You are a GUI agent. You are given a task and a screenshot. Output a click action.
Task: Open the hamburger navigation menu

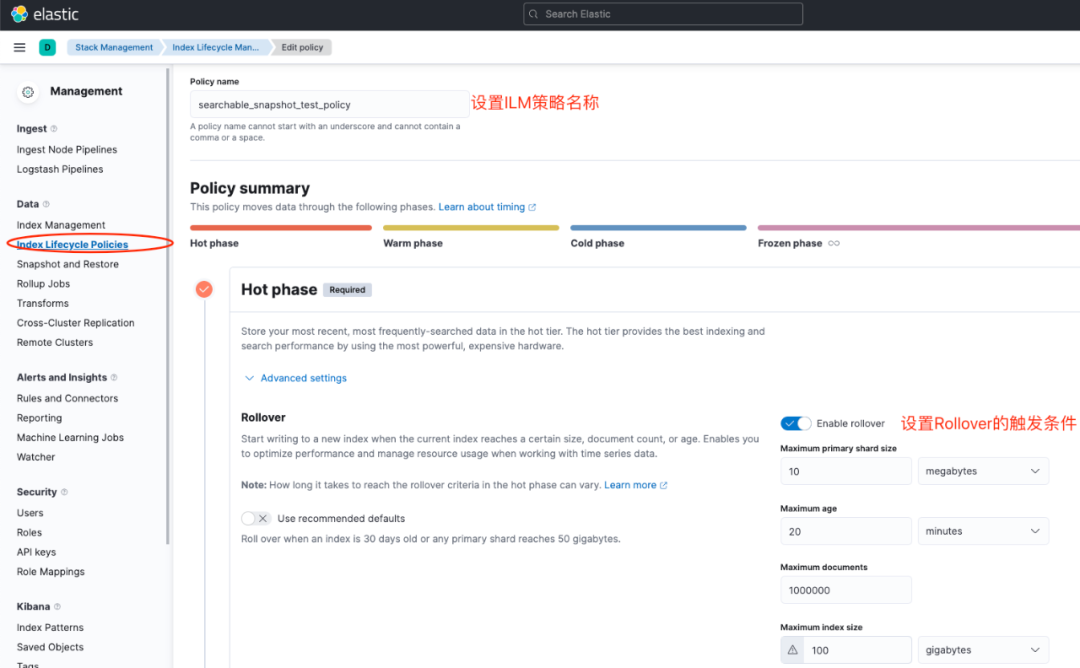[x=19, y=47]
